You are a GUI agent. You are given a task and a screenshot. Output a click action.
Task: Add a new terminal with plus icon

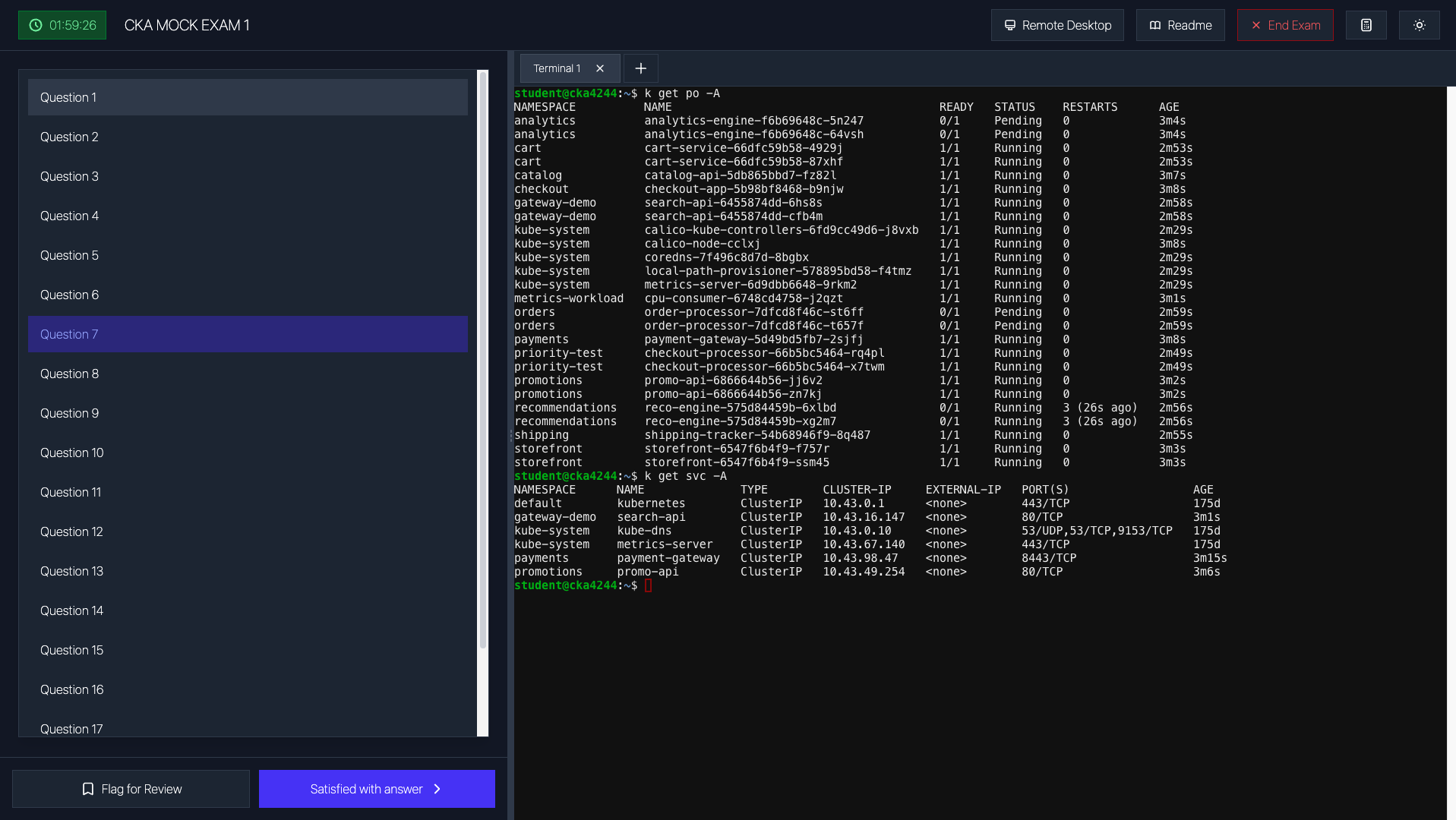pos(640,68)
